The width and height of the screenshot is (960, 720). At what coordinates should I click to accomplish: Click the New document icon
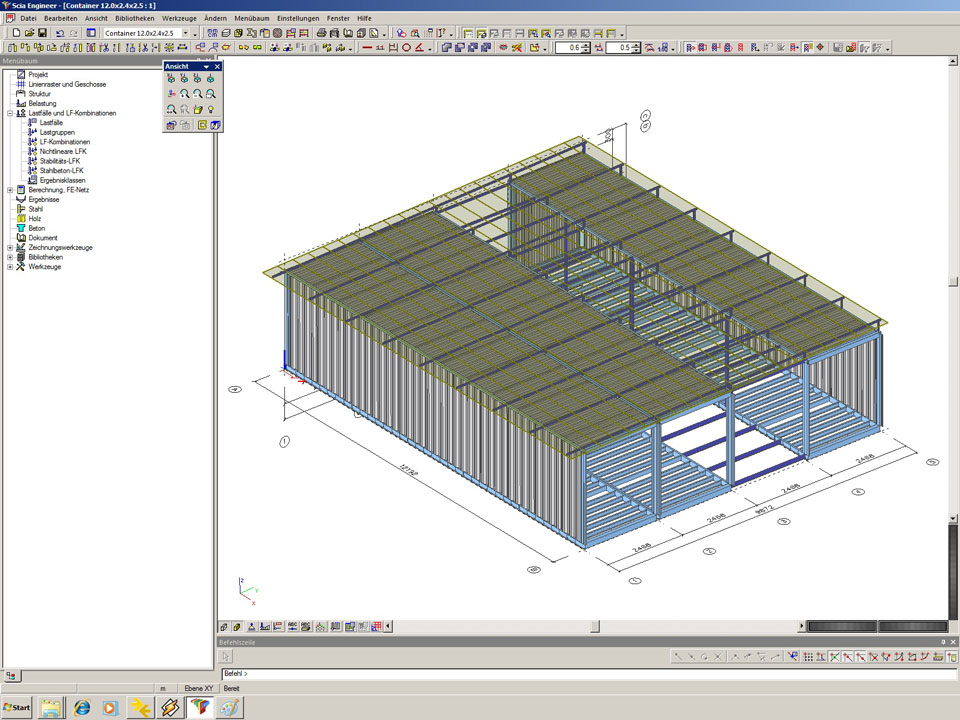point(17,33)
